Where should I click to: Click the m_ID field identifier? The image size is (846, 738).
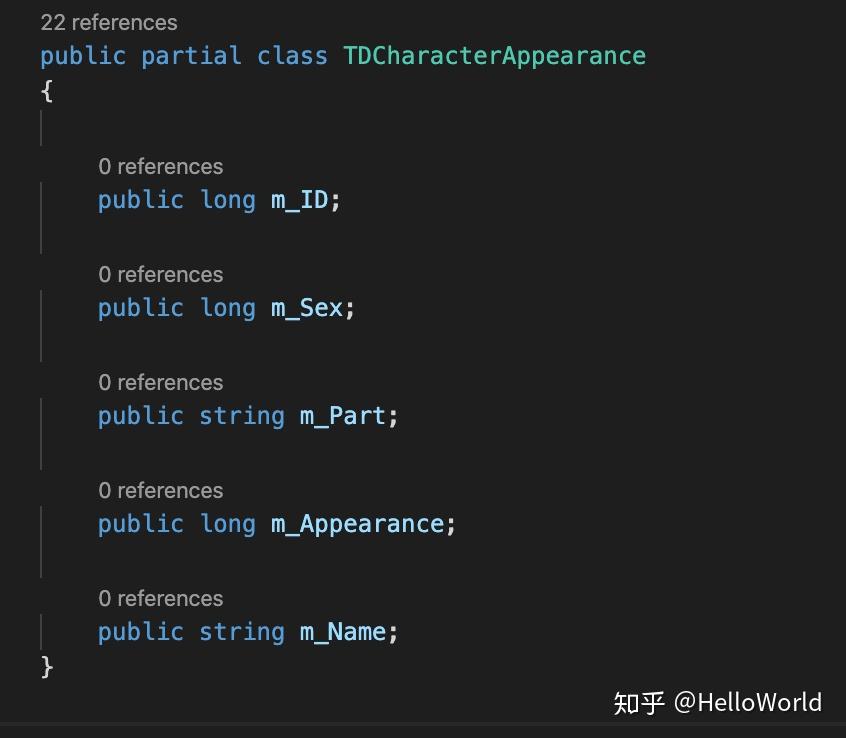(x=299, y=200)
